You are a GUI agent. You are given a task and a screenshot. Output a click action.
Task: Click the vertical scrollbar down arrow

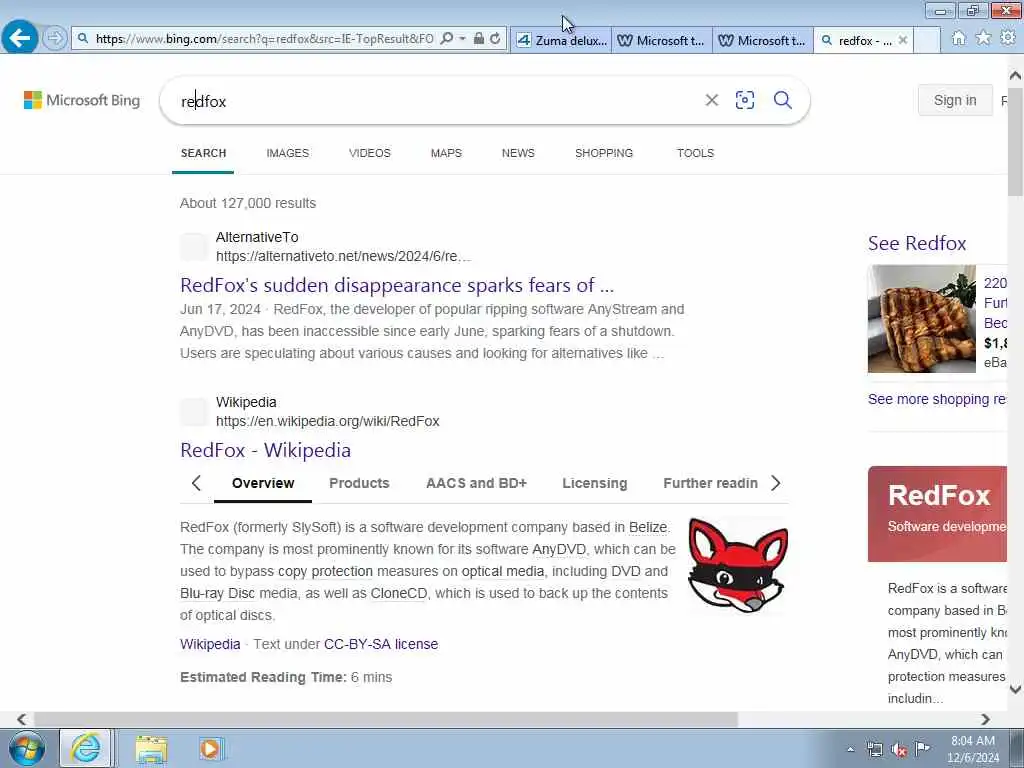click(1015, 689)
